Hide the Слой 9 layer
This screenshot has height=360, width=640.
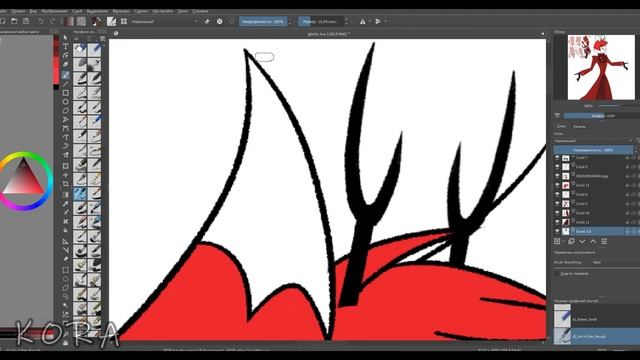(x=557, y=203)
